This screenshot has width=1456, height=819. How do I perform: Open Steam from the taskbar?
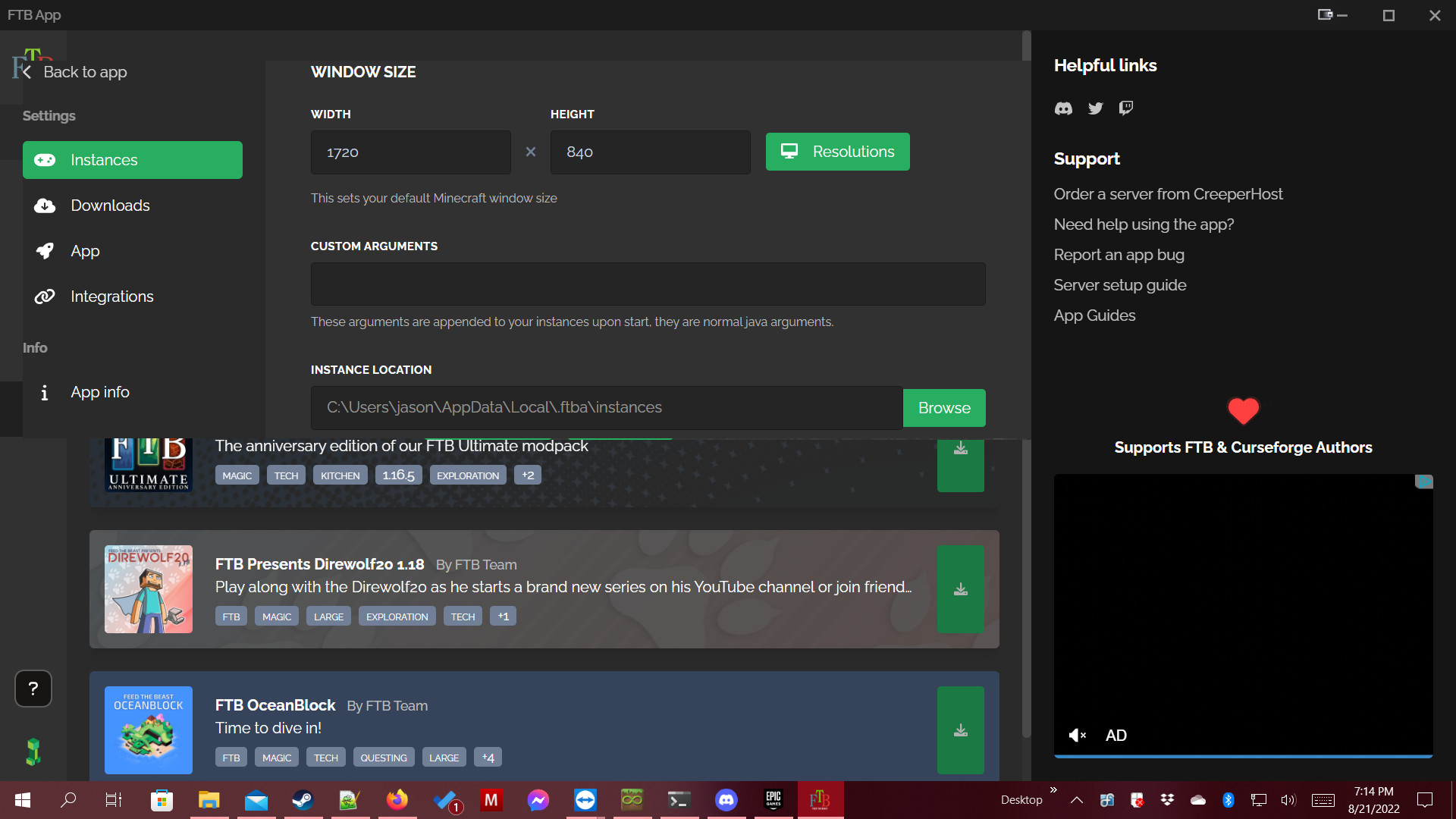tap(303, 800)
